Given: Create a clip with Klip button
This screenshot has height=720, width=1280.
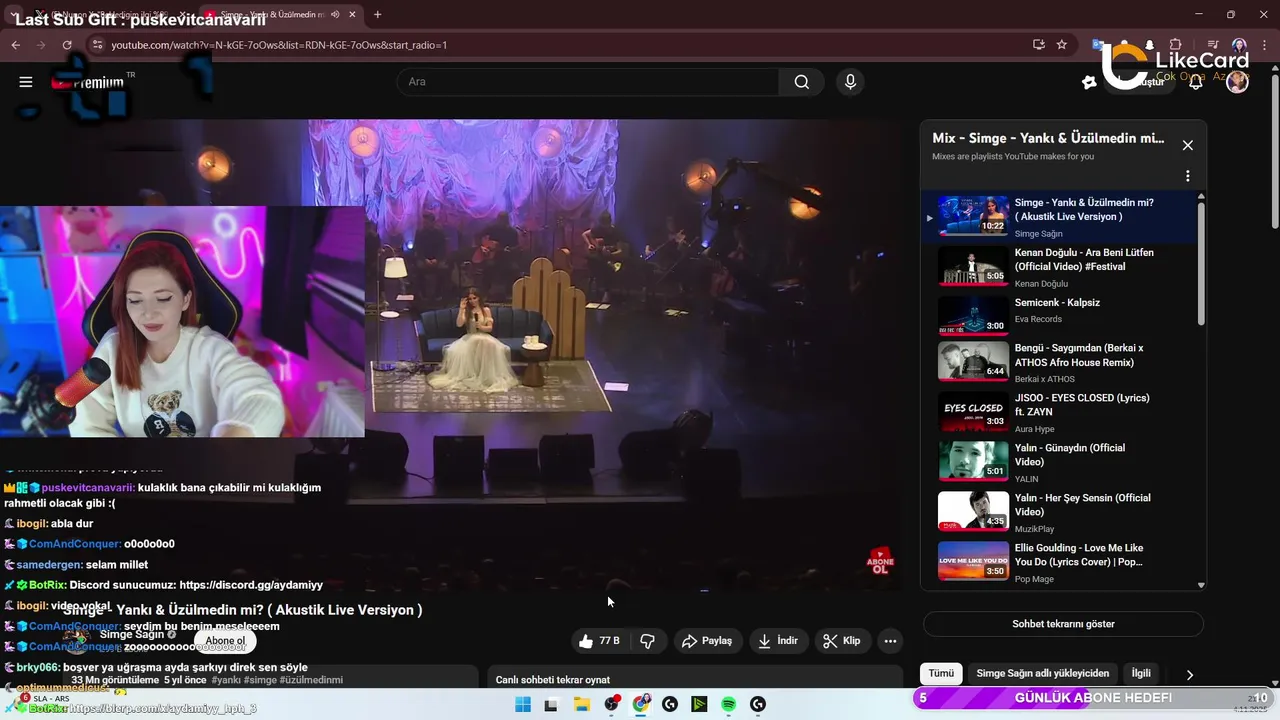Looking at the screenshot, I should [842, 641].
